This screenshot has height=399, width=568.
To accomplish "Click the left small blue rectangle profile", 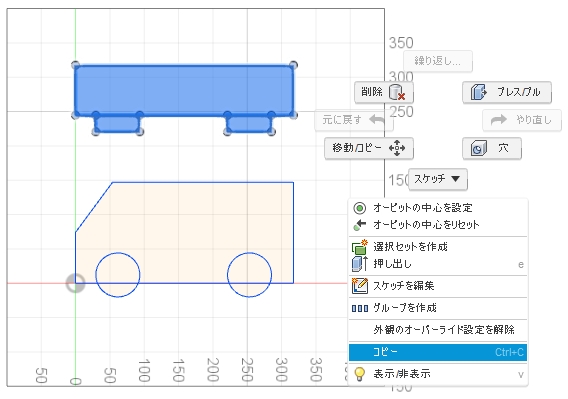I will click(118, 124).
